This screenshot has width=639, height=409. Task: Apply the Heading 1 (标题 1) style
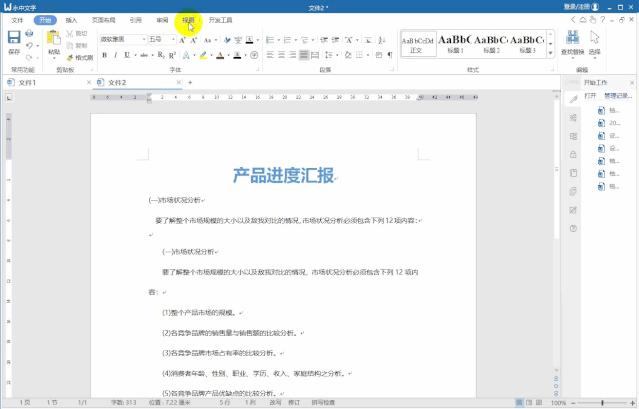click(455, 44)
